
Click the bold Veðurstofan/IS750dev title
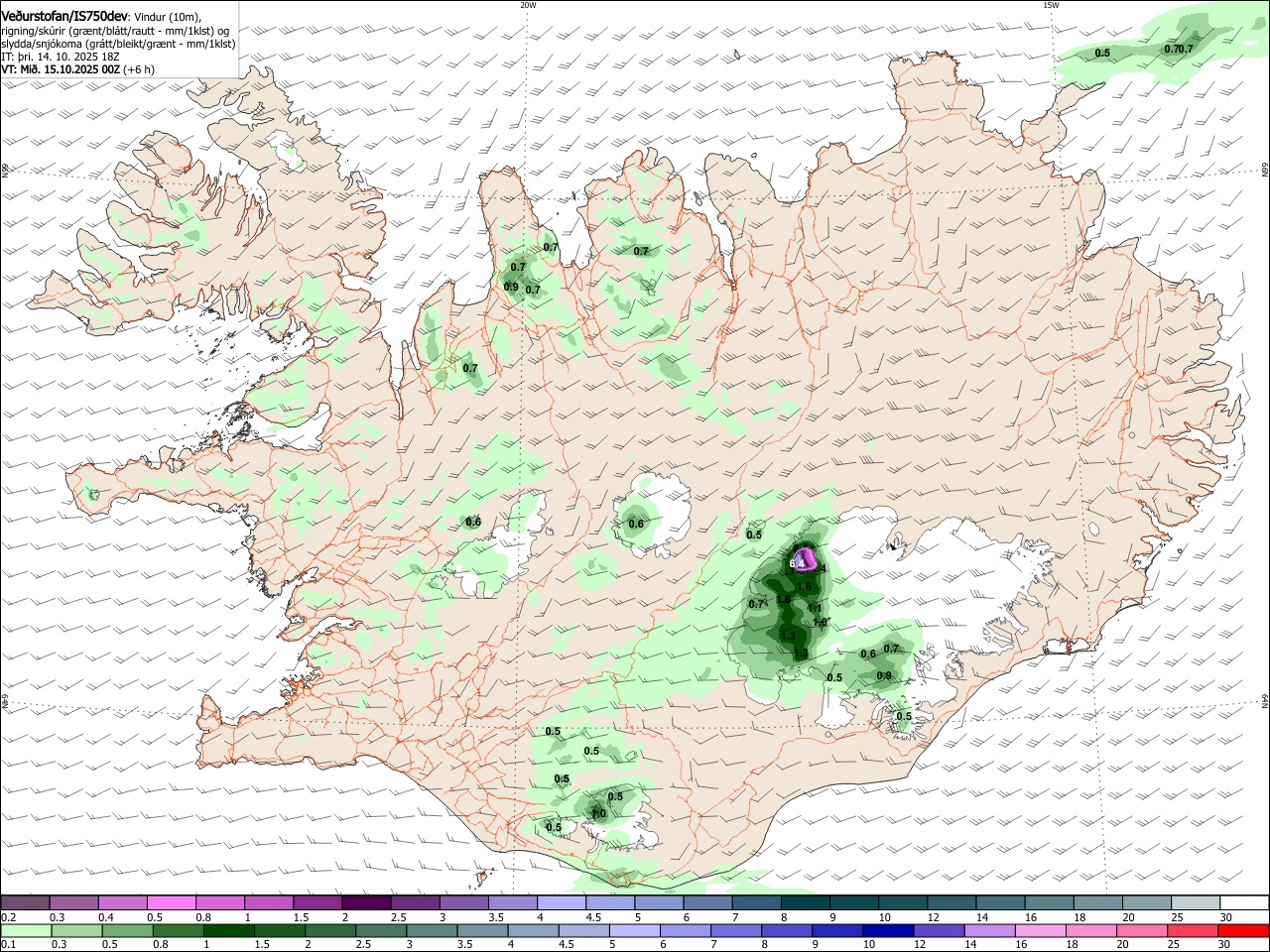(64, 17)
